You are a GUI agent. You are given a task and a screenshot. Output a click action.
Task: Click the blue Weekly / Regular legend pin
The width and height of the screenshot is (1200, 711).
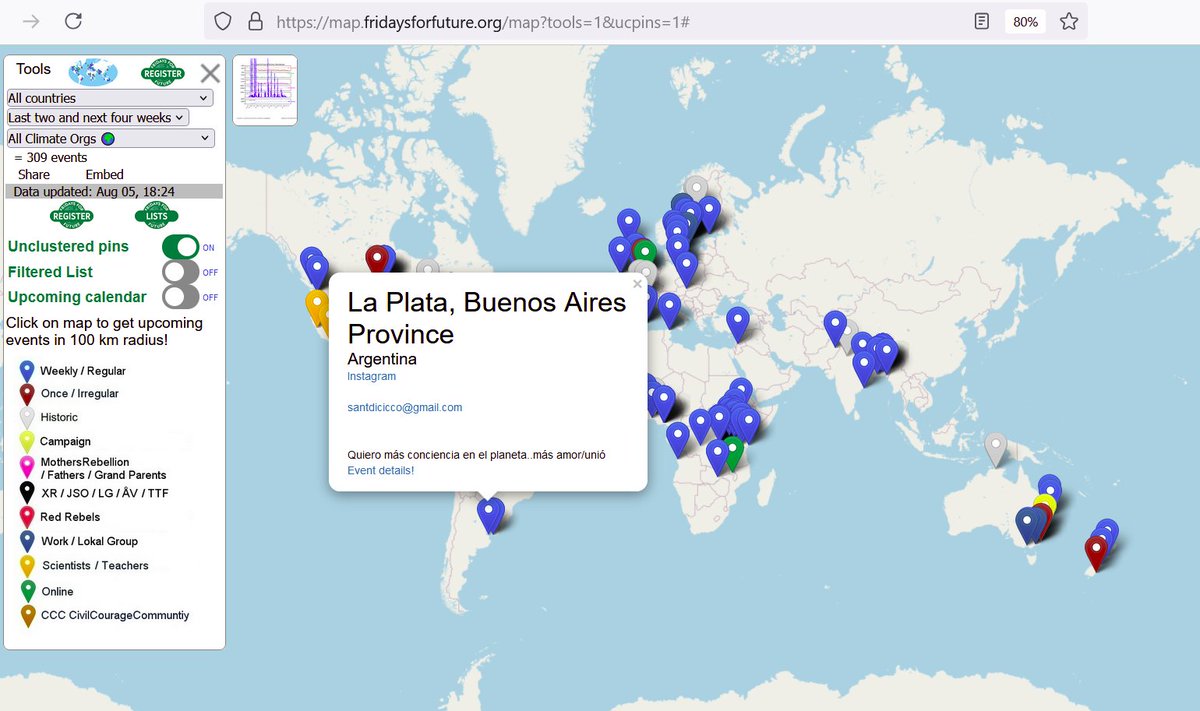[27, 371]
